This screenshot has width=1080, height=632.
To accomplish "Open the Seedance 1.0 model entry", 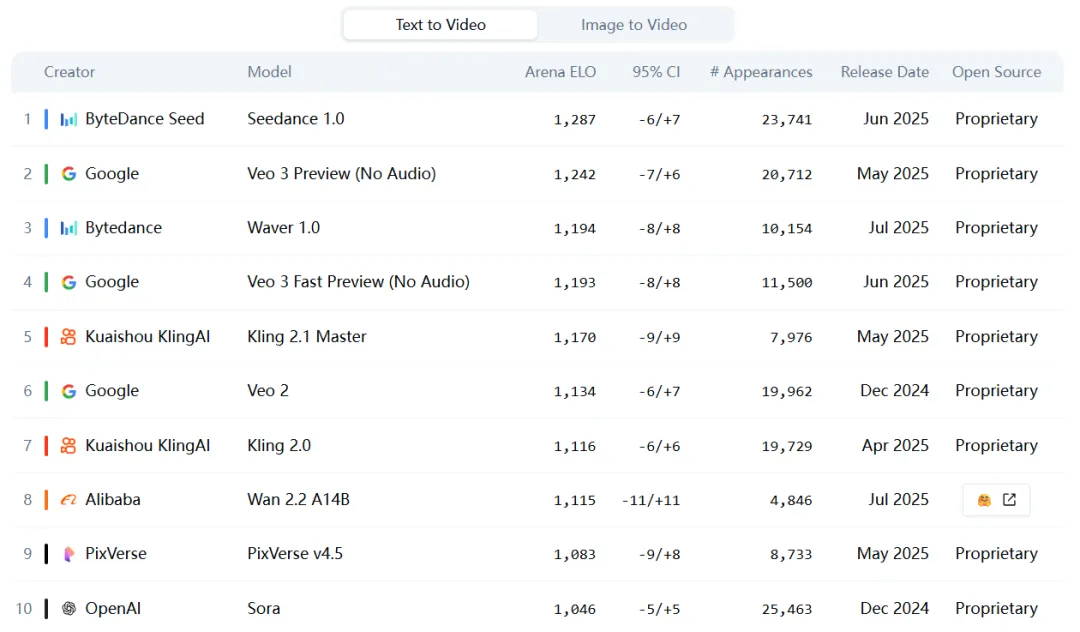I will [296, 119].
